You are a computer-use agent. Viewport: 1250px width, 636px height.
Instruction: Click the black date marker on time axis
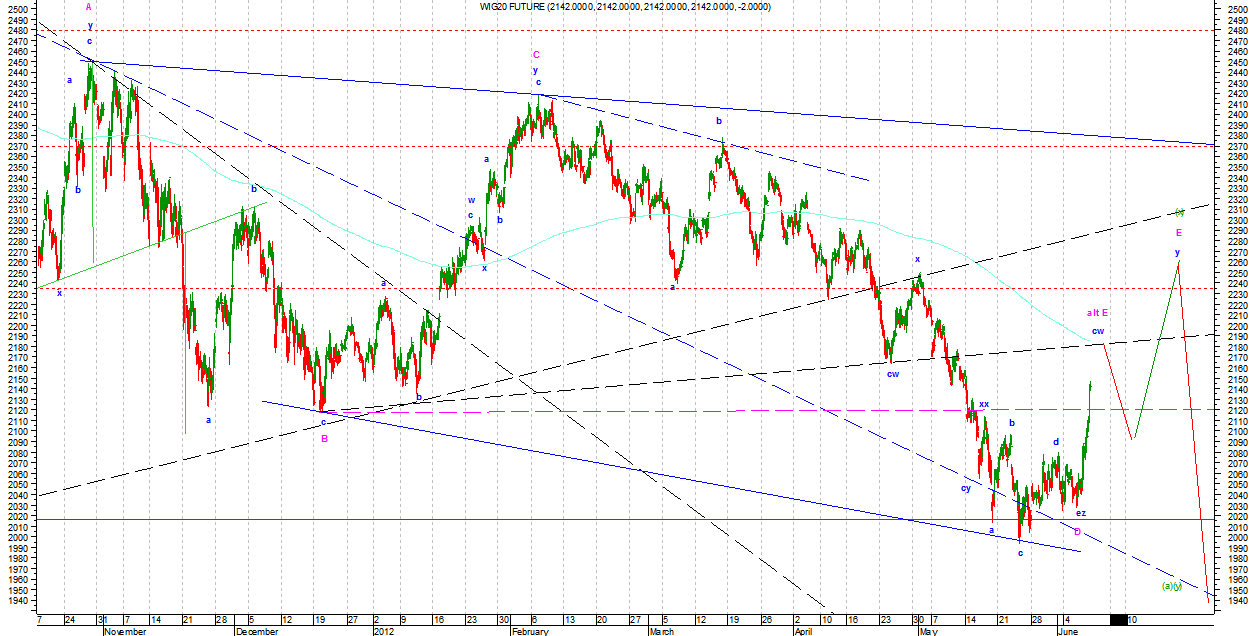(1118, 620)
